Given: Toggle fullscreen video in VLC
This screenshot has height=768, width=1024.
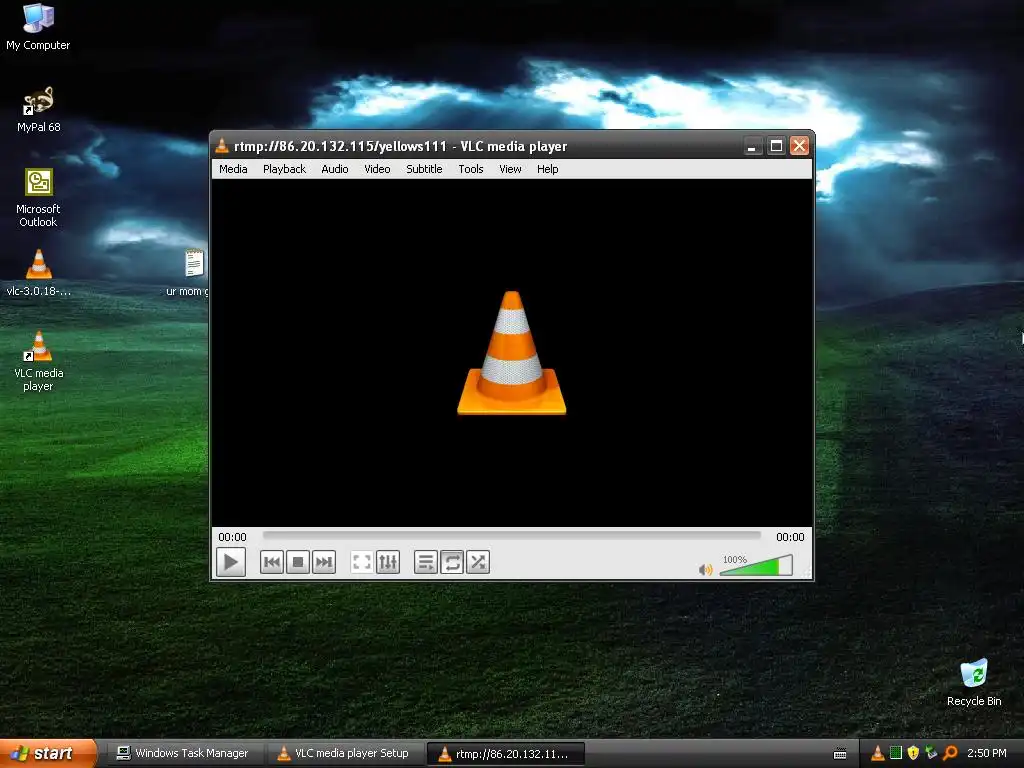Looking at the screenshot, I should [x=362, y=562].
